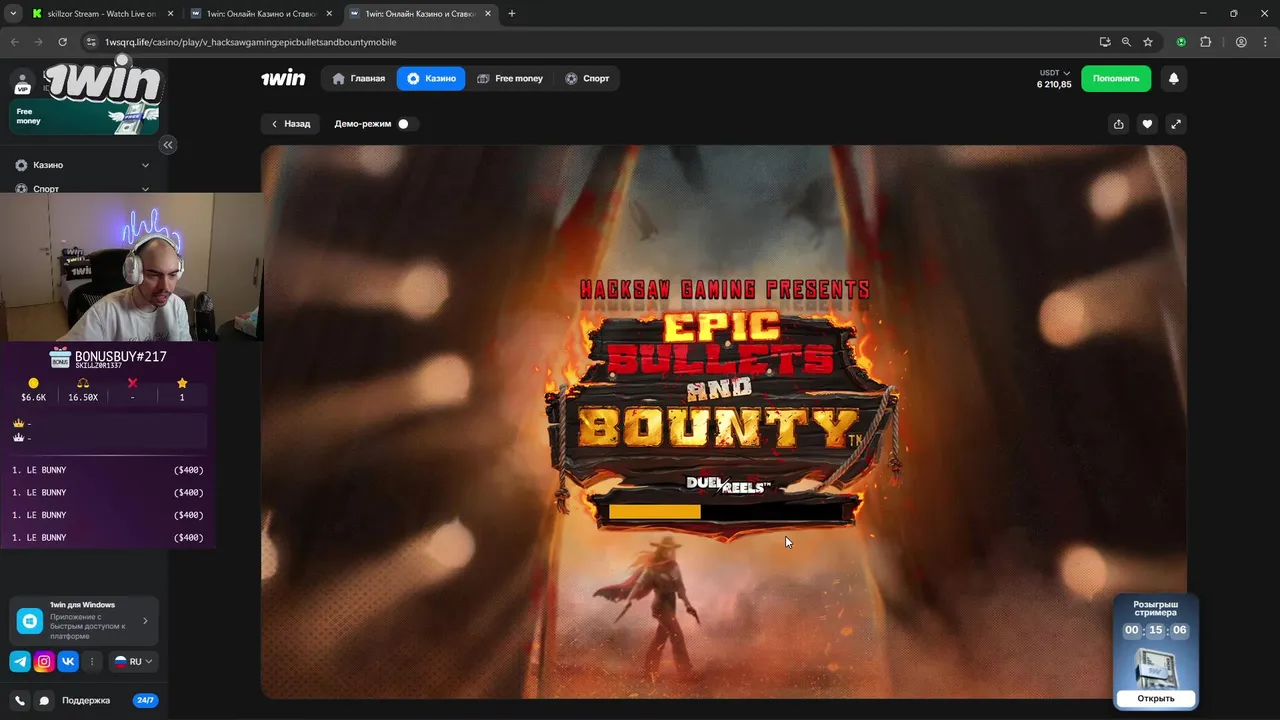
Task: Install app via address bar icon
Action: (x=1105, y=42)
